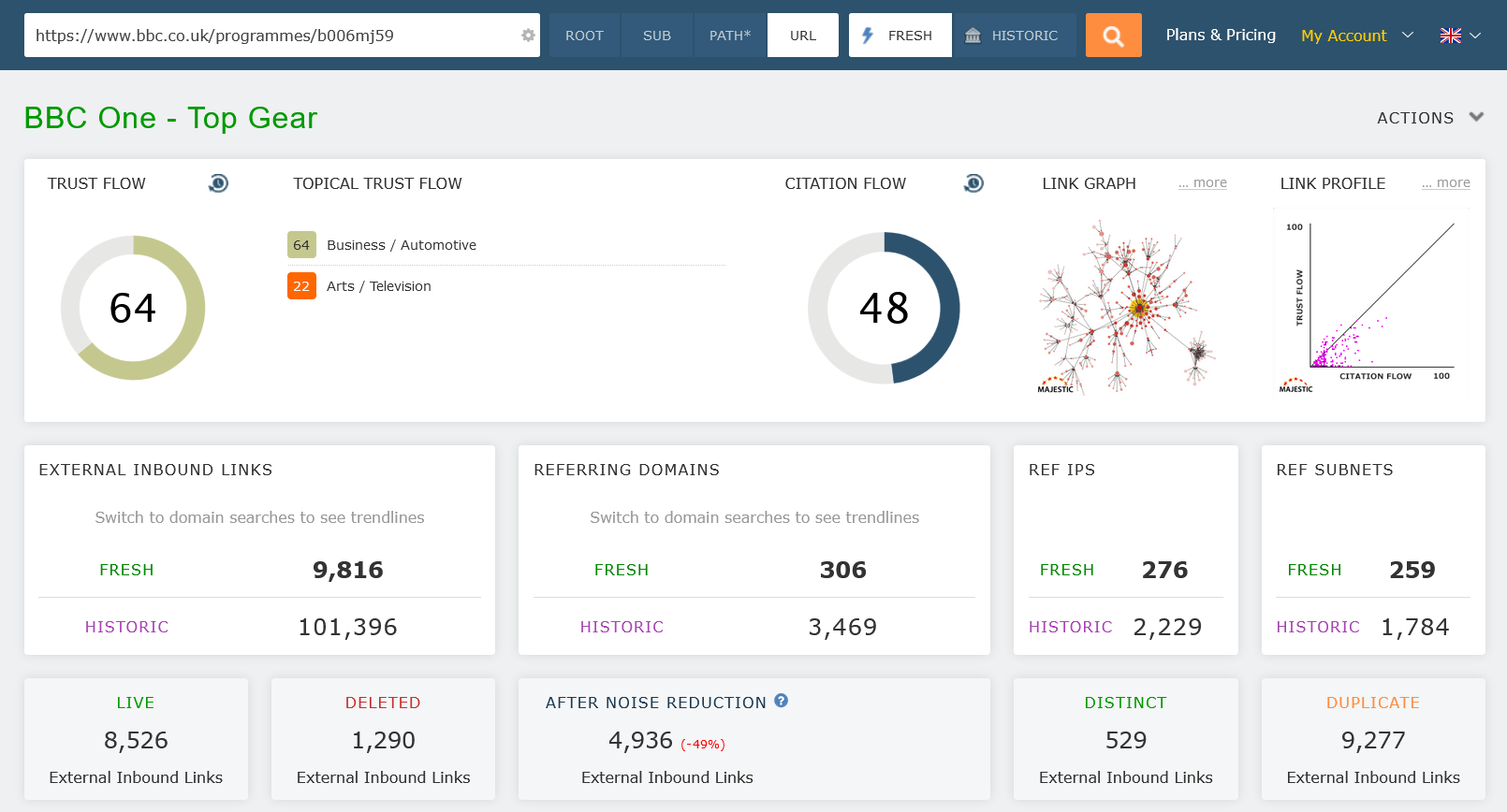Click the orange Arts / Television score swatch
Image resolution: width=1507 pixels, height=812 pixels.
click(x=301, y=286)
